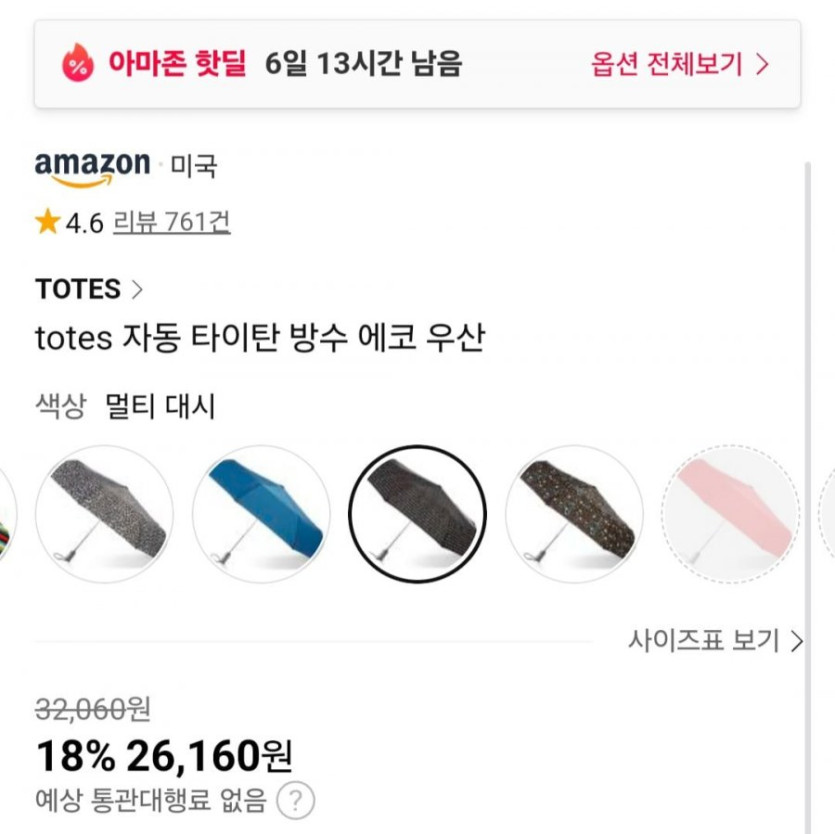The width and height of the screenshot is (835, 834).
Task: Tap the product title totes 자동 타이탄 방수
Action: click(x=260, y=340)
